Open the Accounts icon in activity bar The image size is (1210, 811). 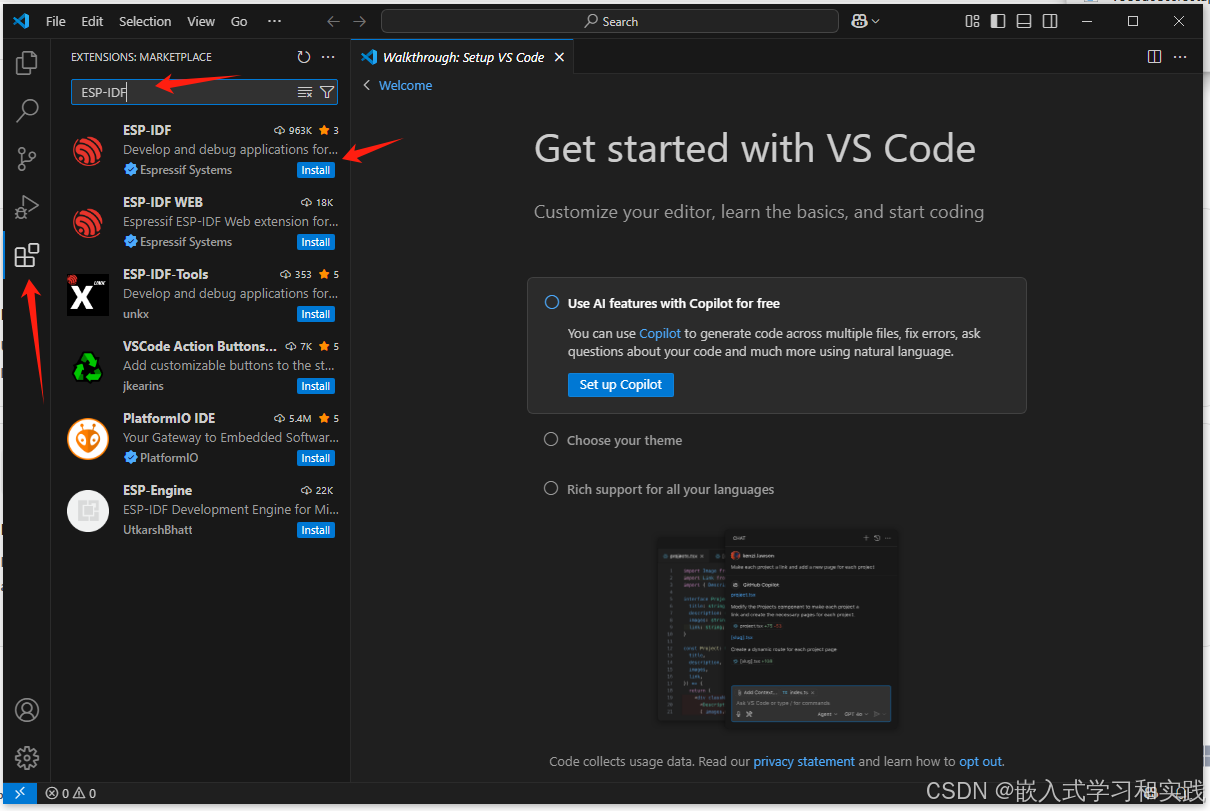[27, 710]
